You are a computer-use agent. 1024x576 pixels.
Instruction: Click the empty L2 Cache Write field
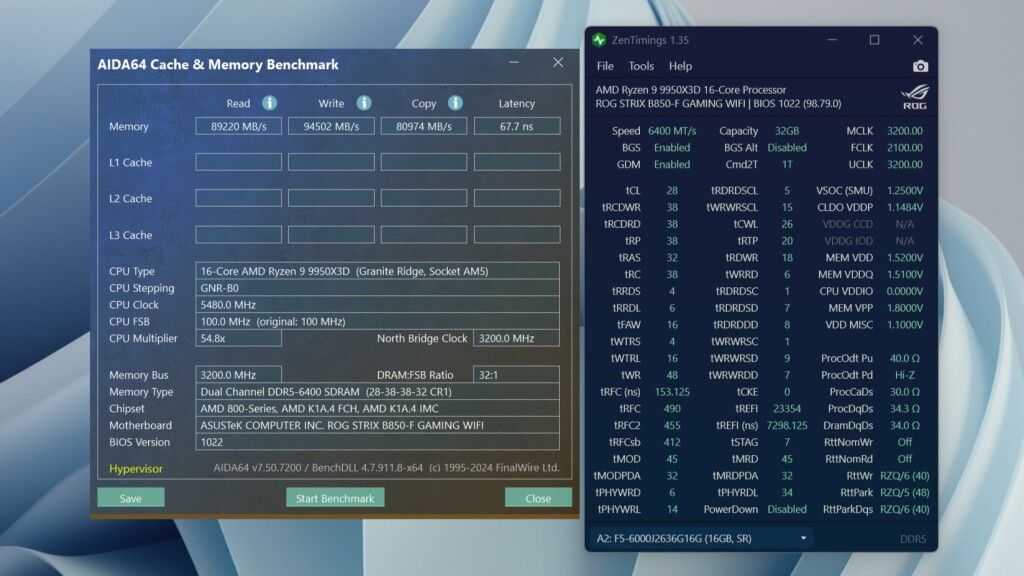pyautogui.click(x=331, y=198)
